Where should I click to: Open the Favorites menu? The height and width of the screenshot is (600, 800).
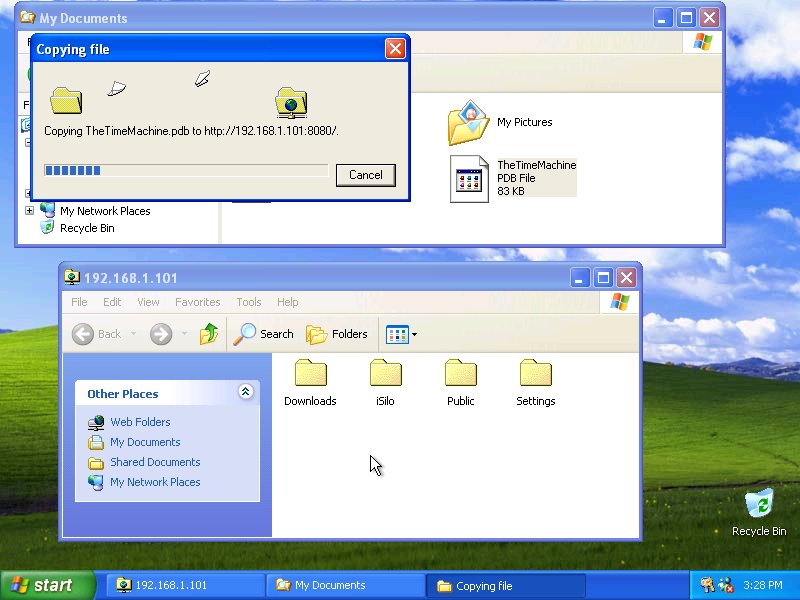(197, 302)
